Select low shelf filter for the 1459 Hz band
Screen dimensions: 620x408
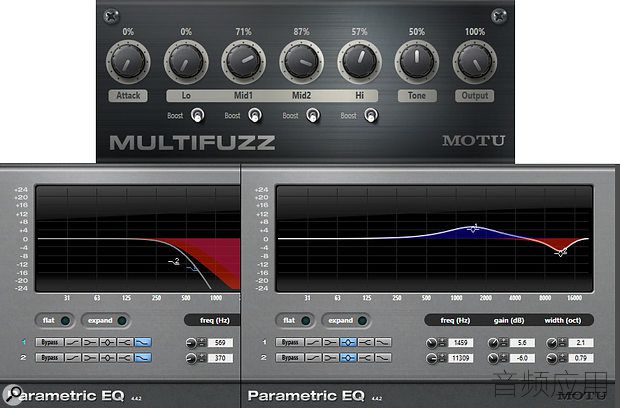[331, 342]
